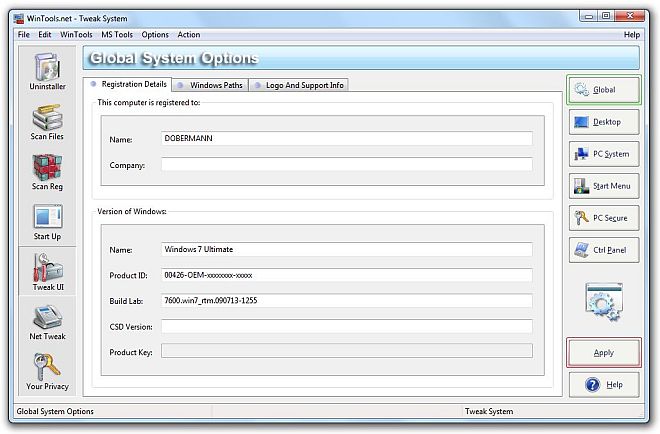This screenshot has height=434, width=660.
Task: Open the Your Privacy tool
Action: coord(47,372)
